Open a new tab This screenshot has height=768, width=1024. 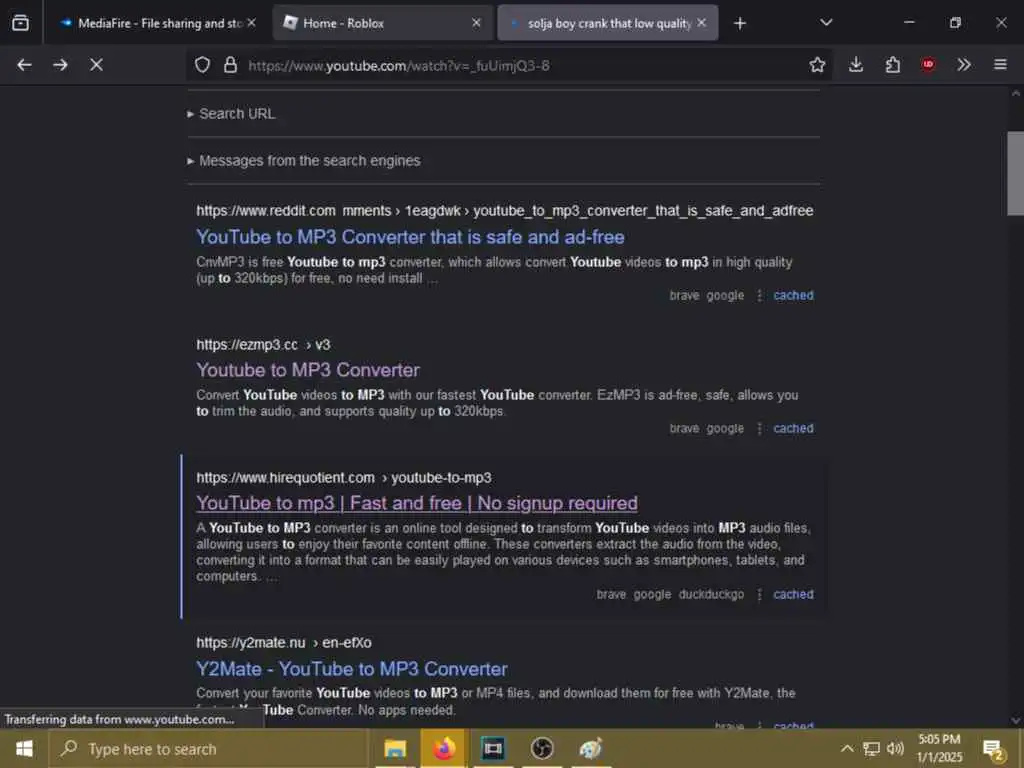(x=739, y=24)
